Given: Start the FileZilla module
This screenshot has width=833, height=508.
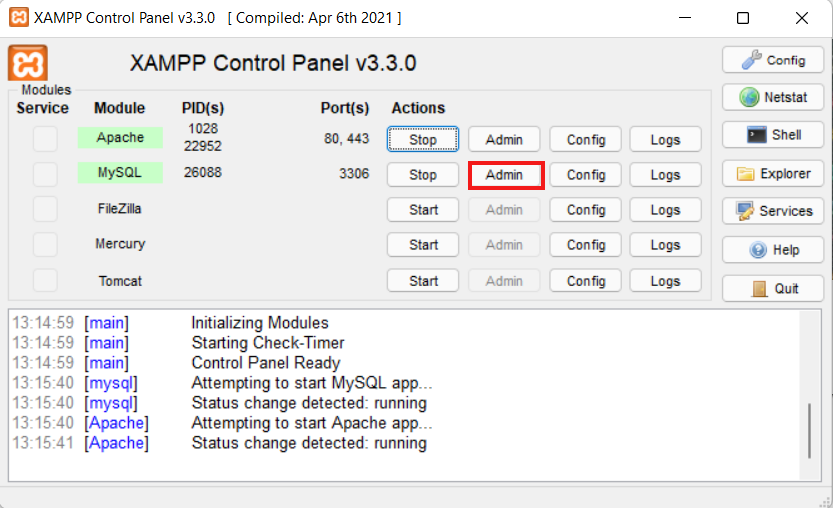Looking at the screenshot, I should pos(423,210).
